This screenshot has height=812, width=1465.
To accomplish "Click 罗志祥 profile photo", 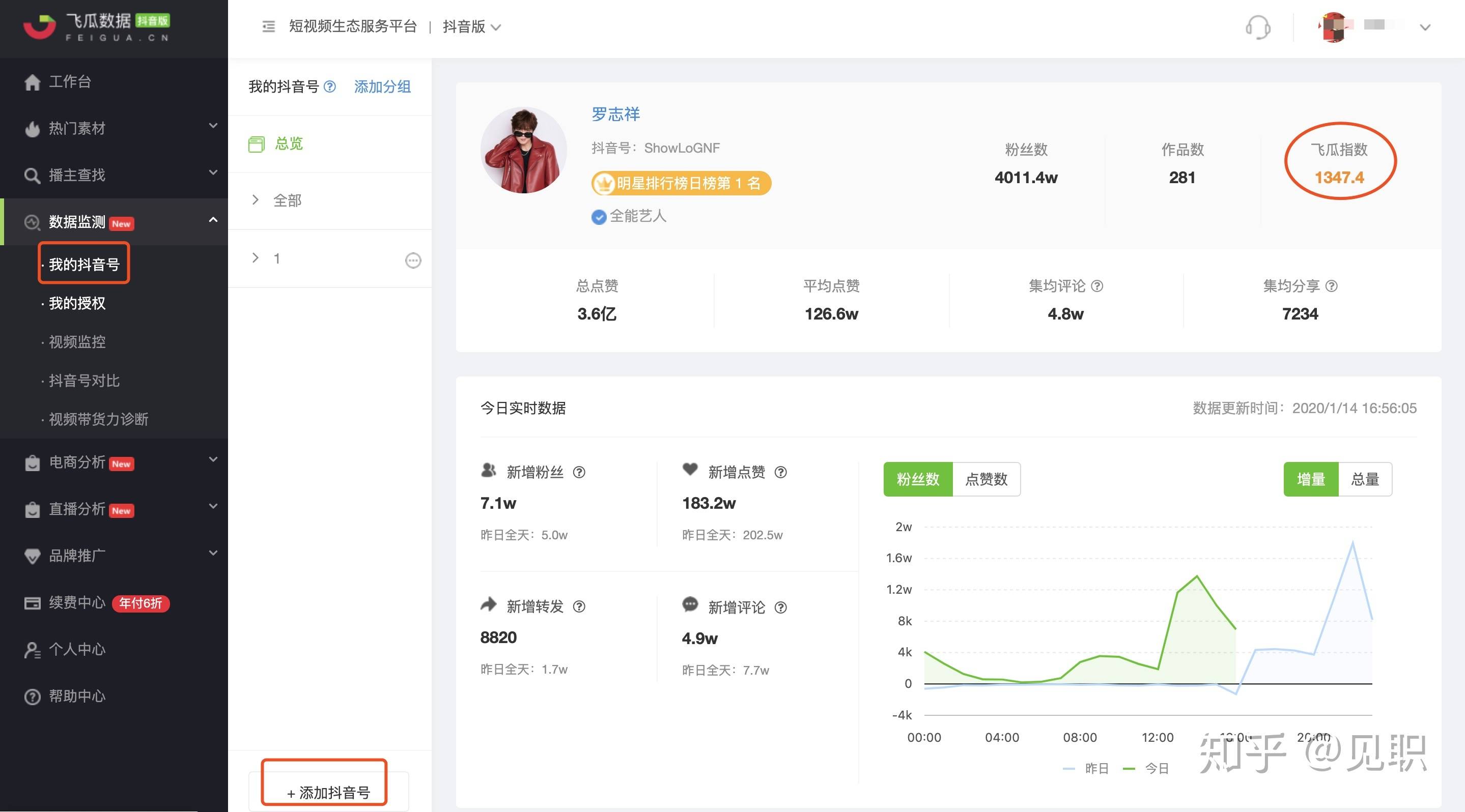I will (523, 150).
